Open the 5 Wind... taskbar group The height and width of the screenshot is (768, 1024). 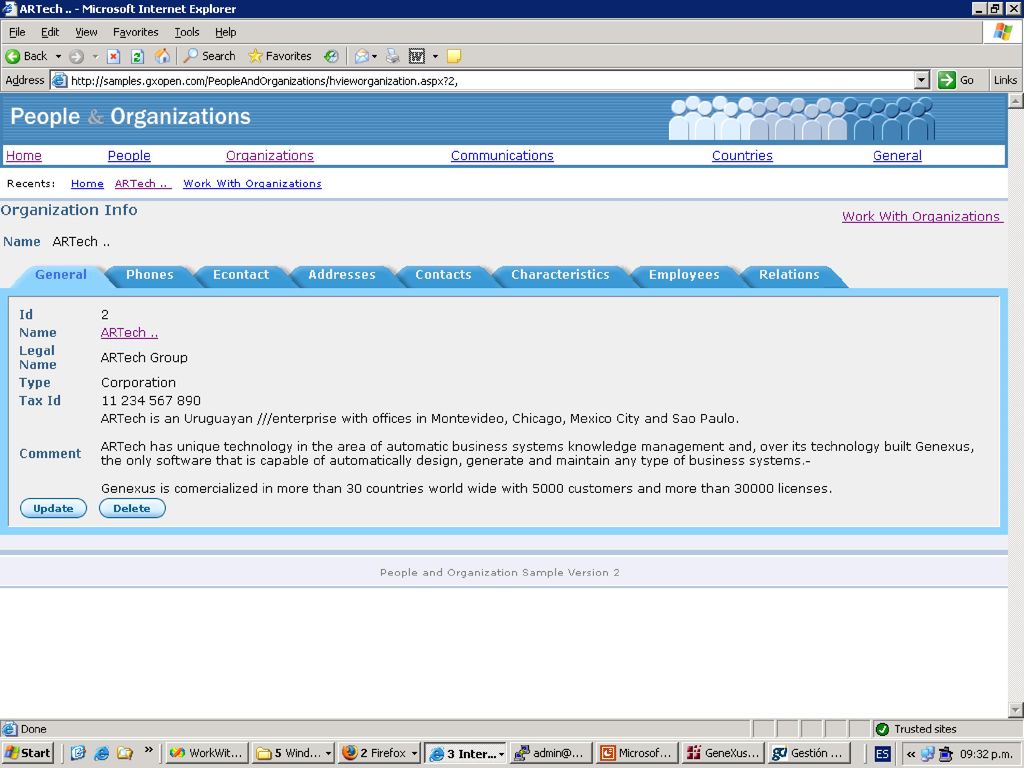click(x=293, y=753)
